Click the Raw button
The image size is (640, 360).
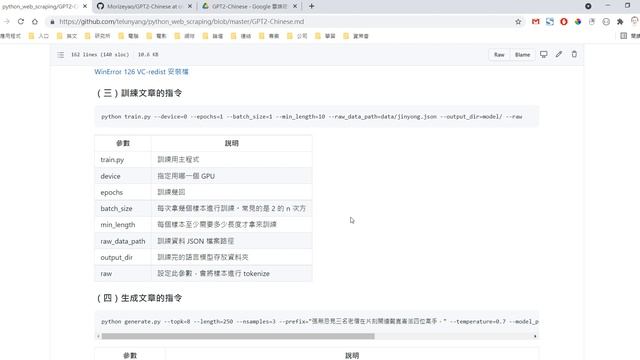point(499,54)
